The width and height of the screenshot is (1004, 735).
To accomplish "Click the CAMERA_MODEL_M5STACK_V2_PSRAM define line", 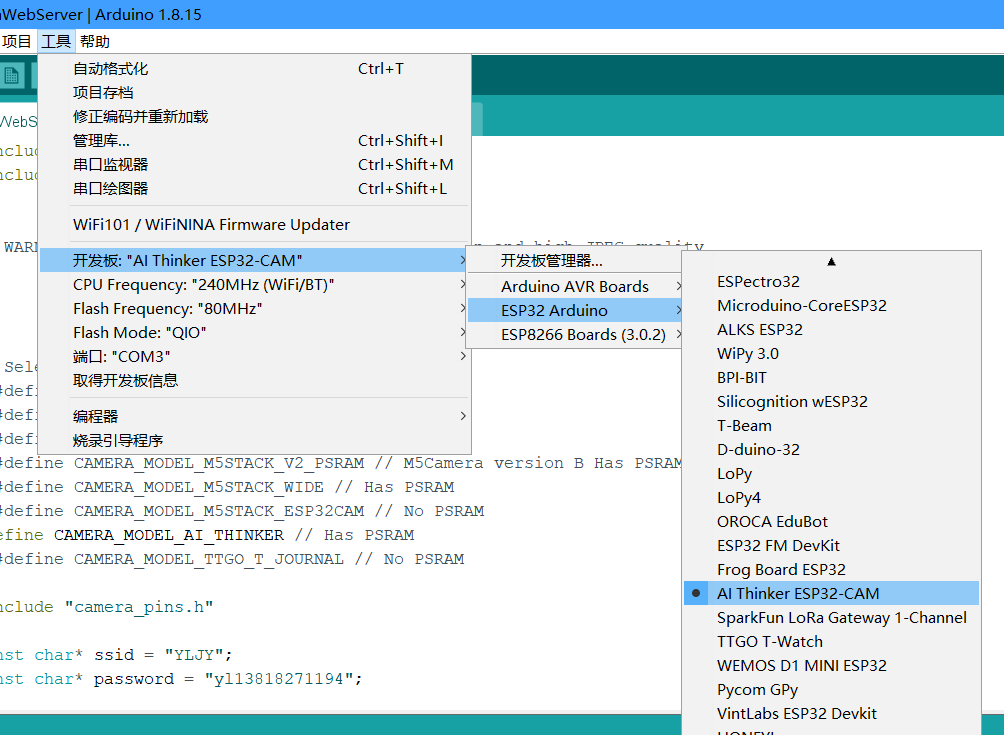I will point(341,464).
